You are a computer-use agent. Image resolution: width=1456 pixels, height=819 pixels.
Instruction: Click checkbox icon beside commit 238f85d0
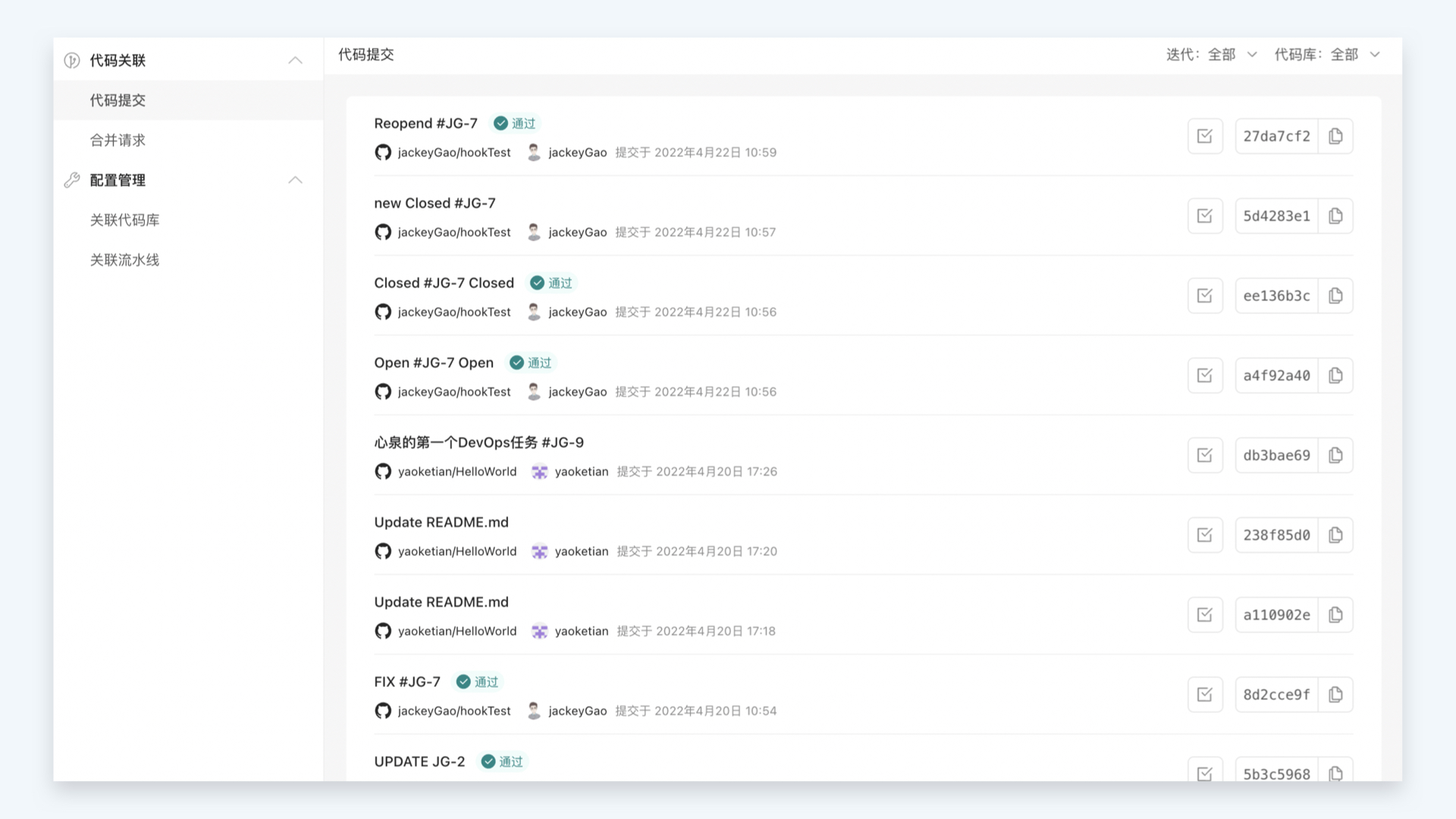[x=1204, y=535]
